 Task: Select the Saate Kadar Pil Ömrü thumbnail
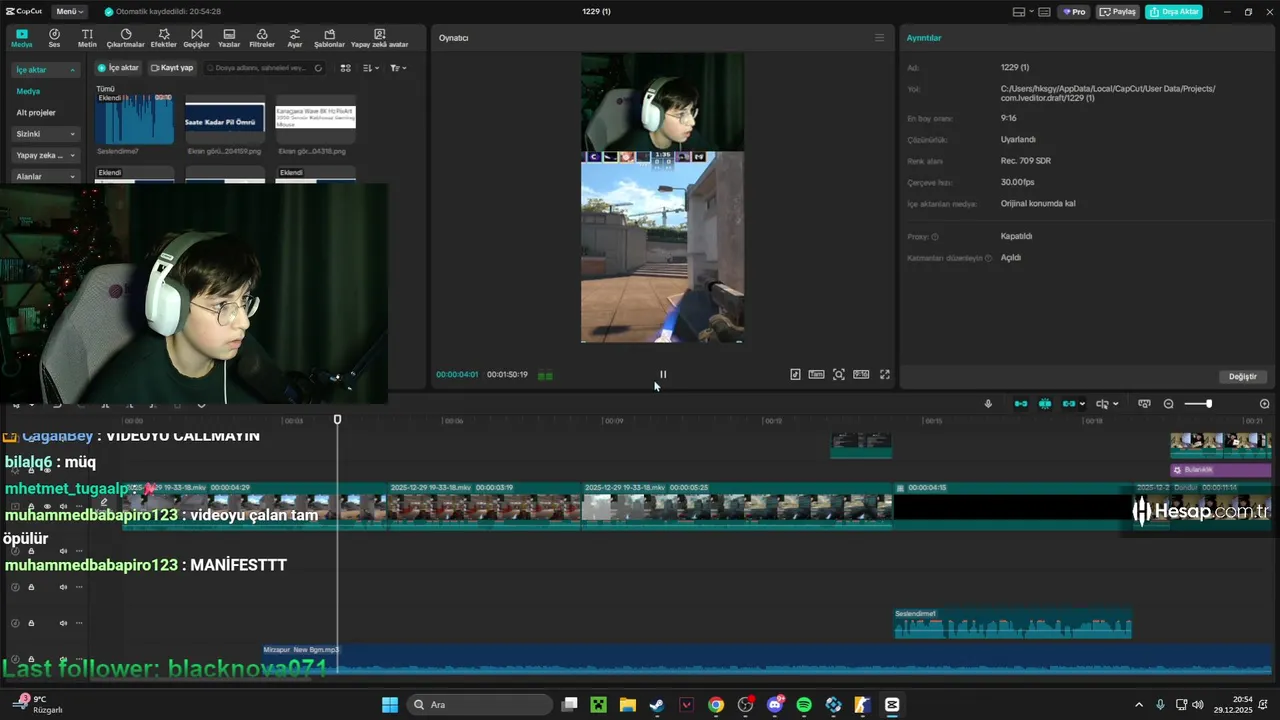coord(225,119)
